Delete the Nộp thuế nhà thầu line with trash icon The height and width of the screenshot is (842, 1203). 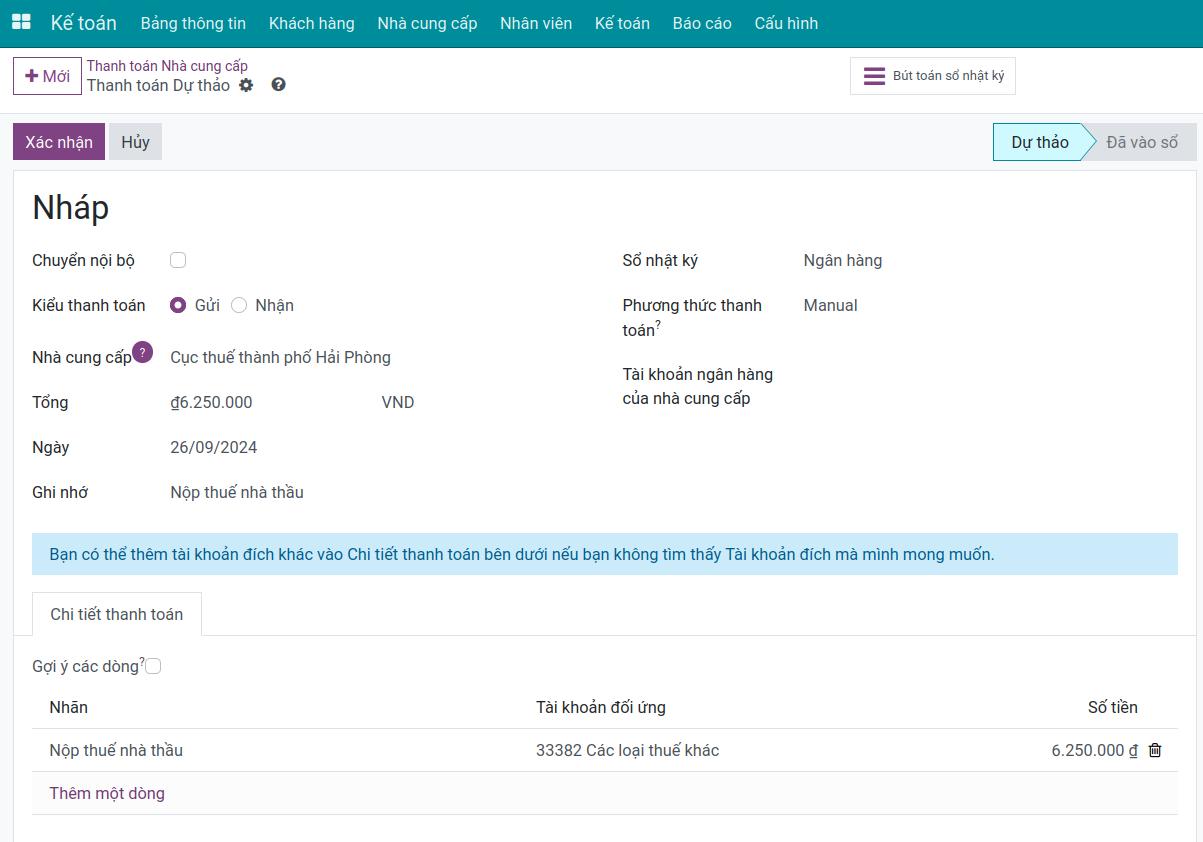[x=1155, y=750]
